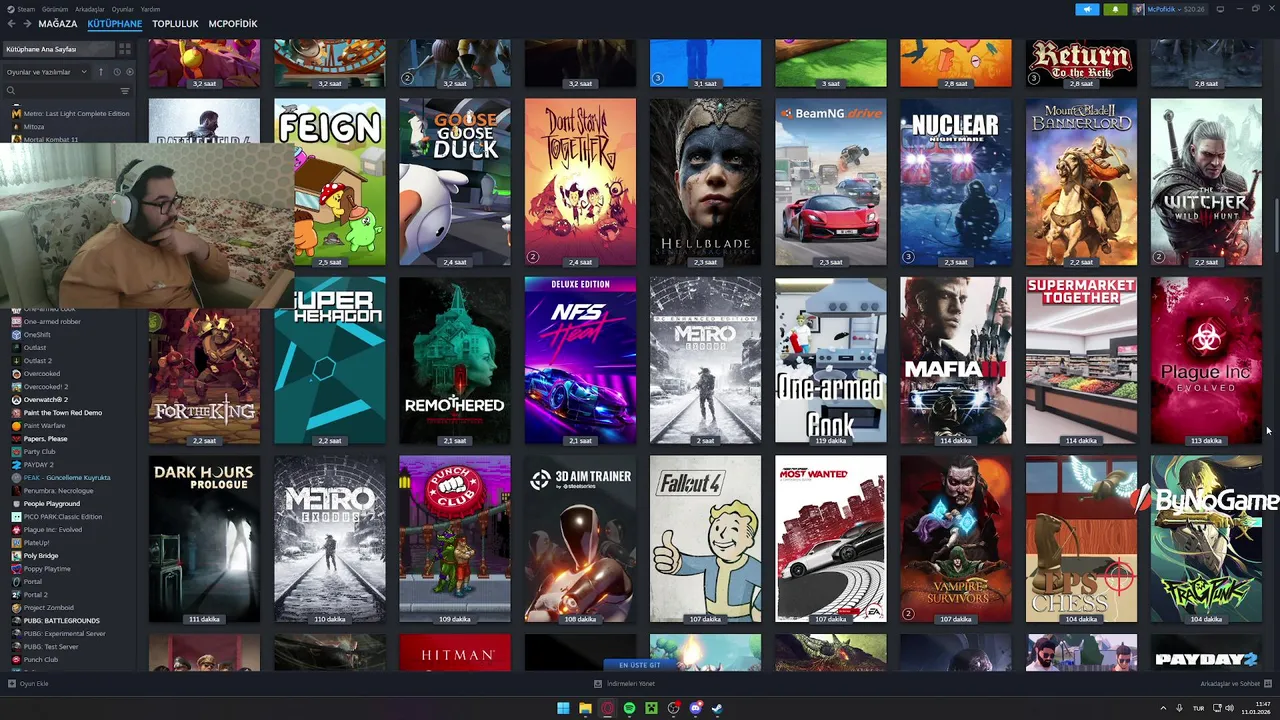This screenshot has width=1280, height=720.
Task: Select Overcooked! 2 in sidebar
Action: (x=46, y=387)
